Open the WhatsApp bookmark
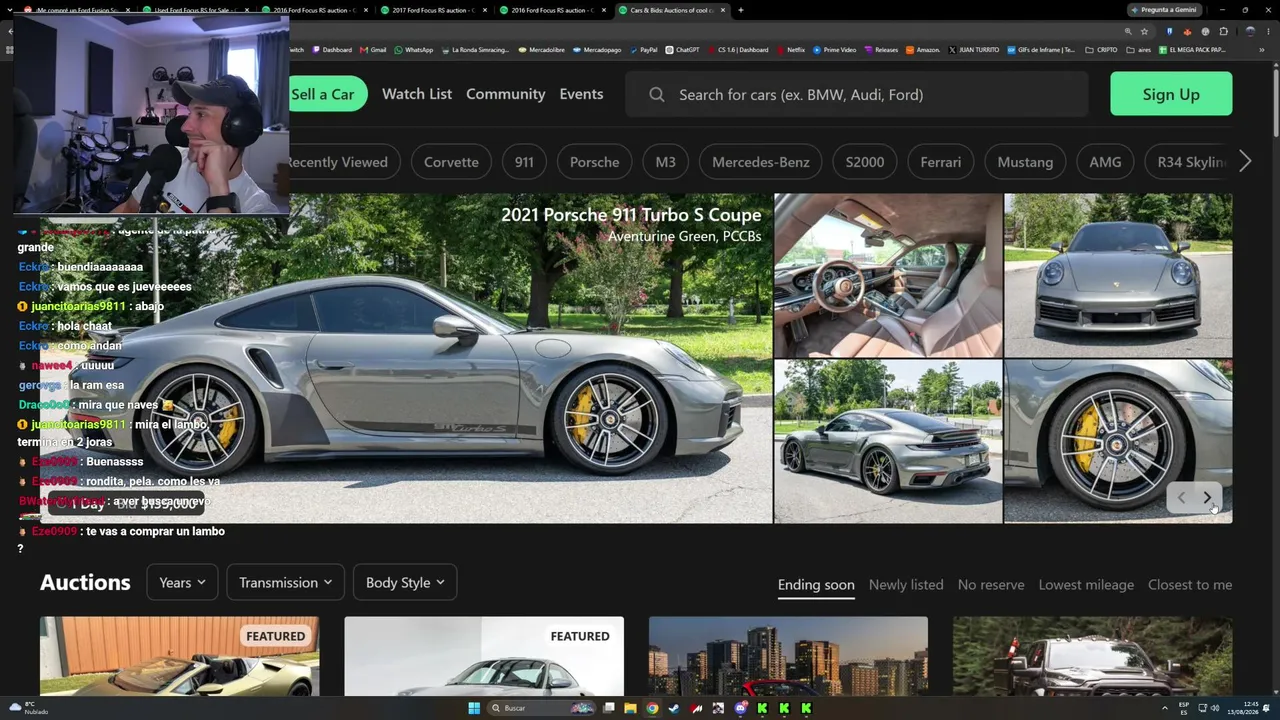The height and width of the screenshot is (720, 1280). pos(414,50)
